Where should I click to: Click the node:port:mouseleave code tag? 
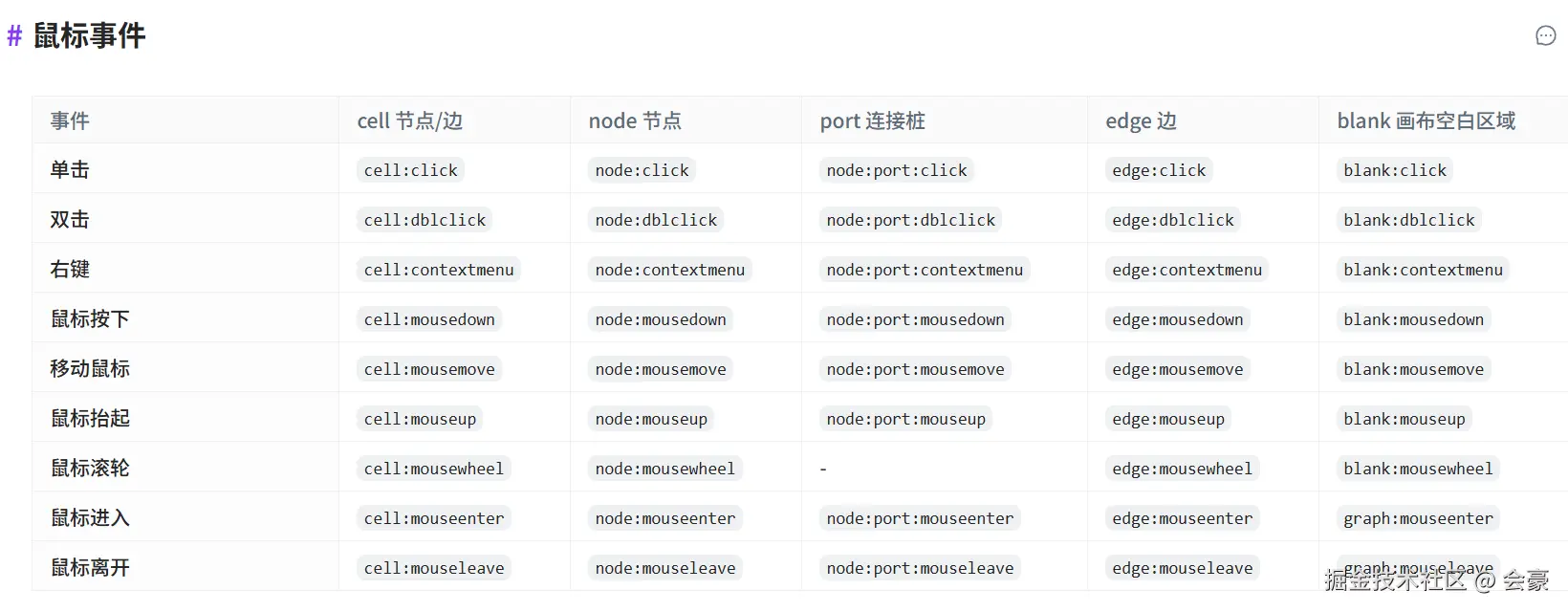pos(920,568)
